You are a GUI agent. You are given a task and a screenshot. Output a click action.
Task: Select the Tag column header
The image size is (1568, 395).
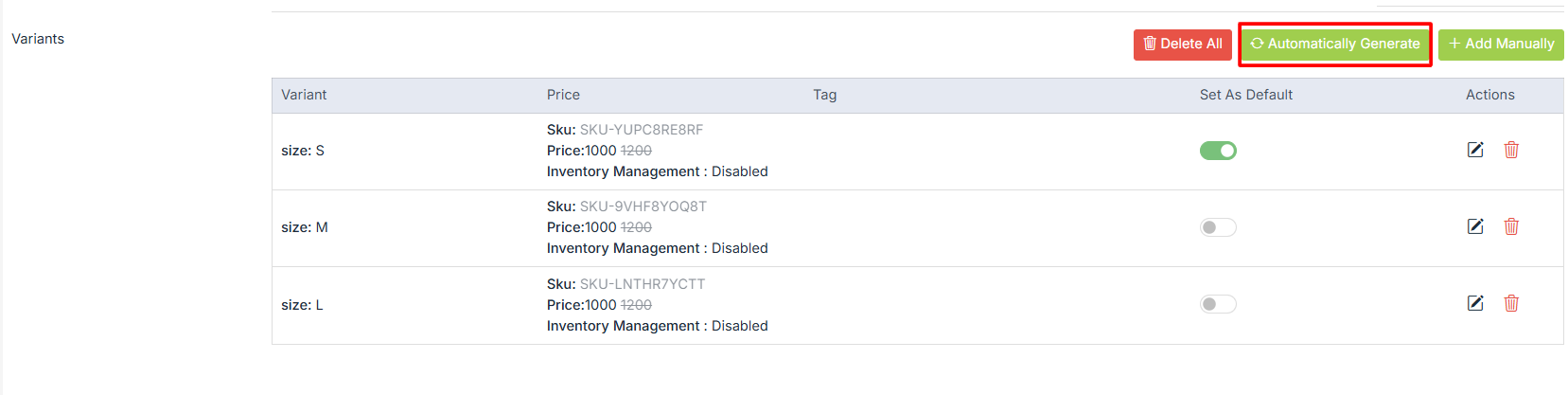click(824, 95)
